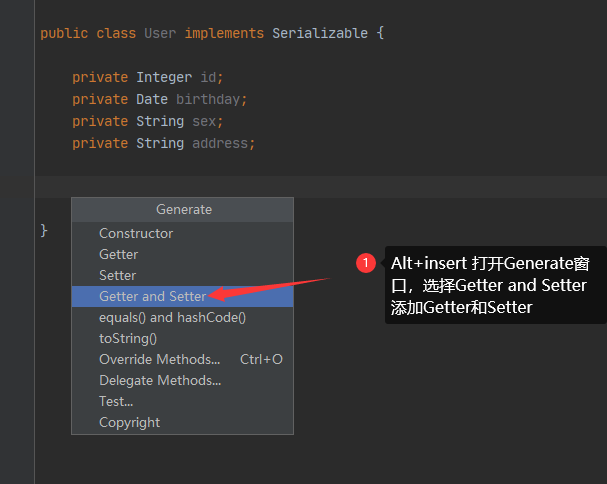The image size is (607, 484).
Task: Click the closing brace of the class
Action: (x=44, y=230)
